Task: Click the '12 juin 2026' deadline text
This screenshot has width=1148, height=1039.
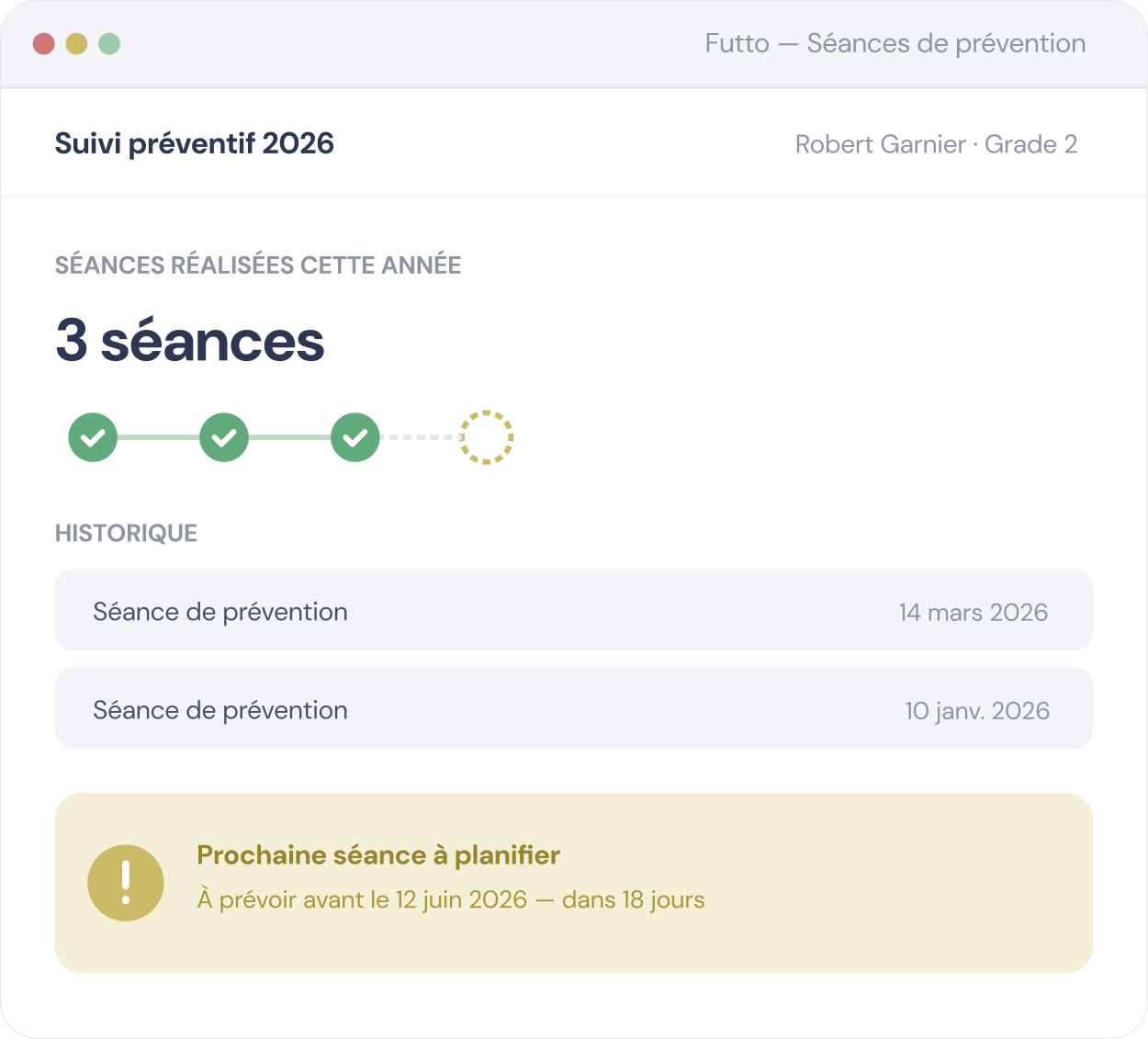Action: pos(462,899)
